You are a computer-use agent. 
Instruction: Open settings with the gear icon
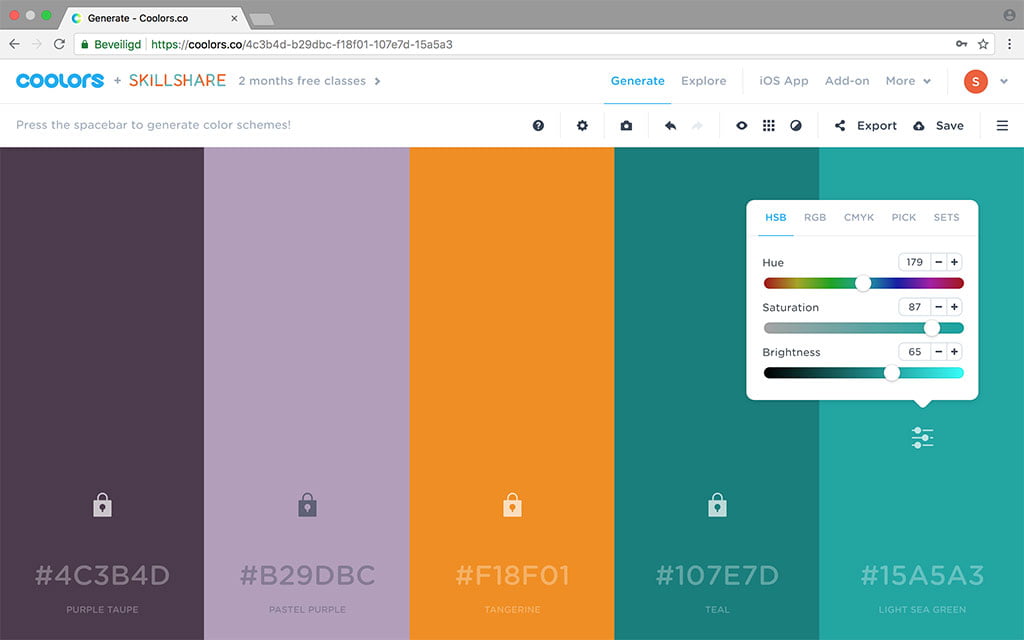pyautogui.click(x=582, y=126)
